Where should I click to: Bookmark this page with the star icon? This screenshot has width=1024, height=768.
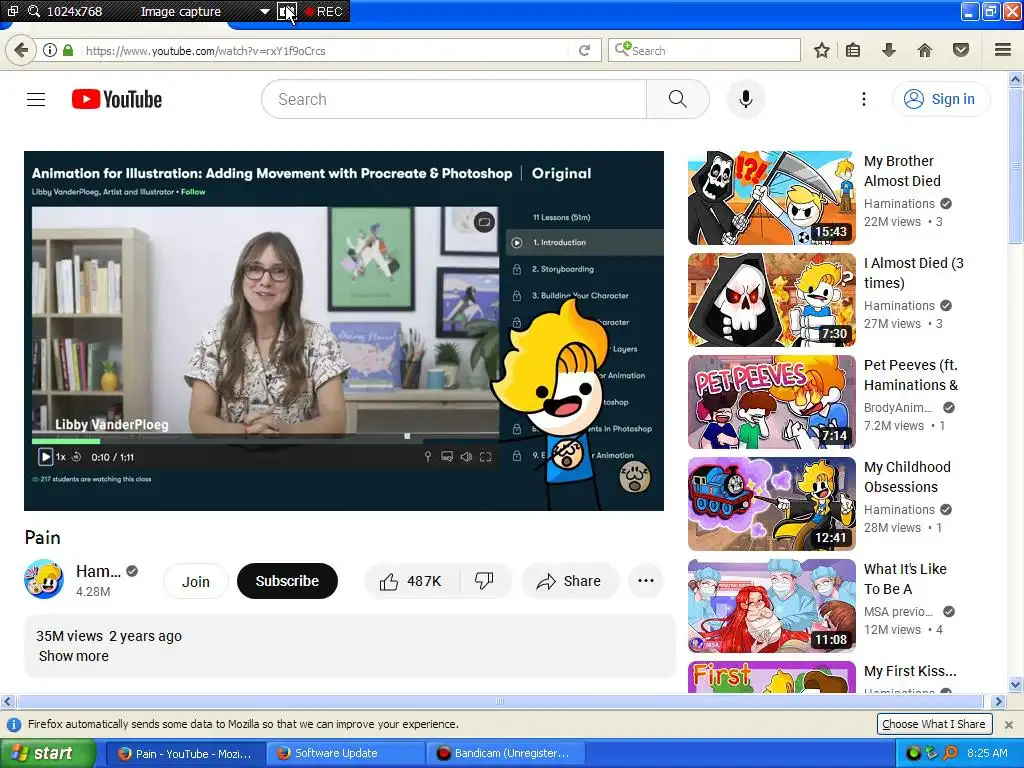click(822, 50)
